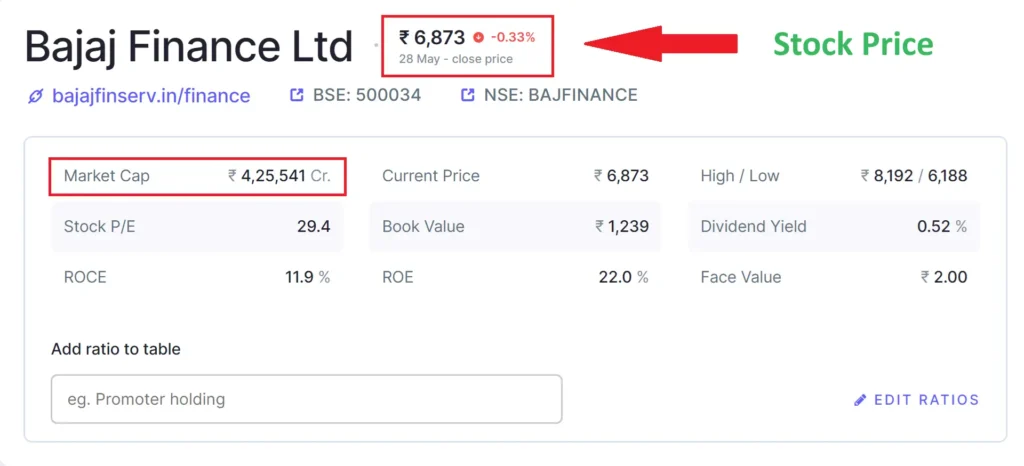Click the Market Cap value row
The image size is (1024, 466).
(x=197, y=176)
